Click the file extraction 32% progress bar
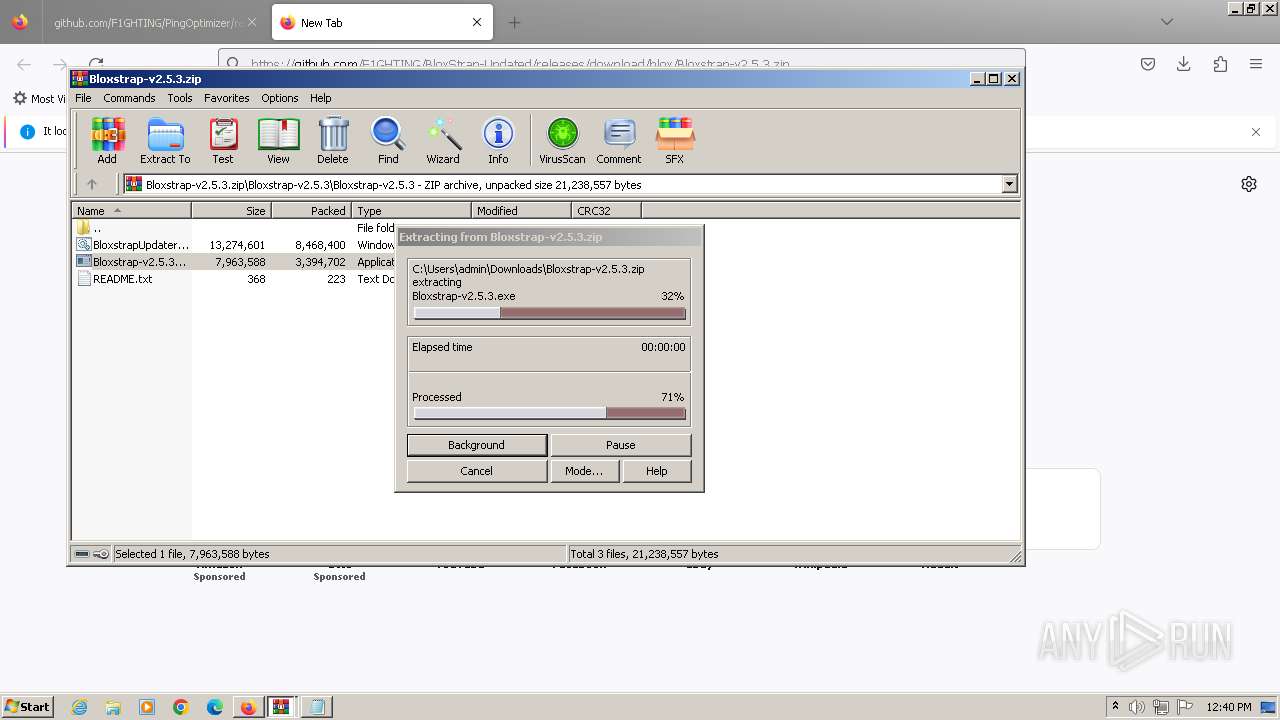The height and width of the screenshot is (720, 1280). [549, 313]
